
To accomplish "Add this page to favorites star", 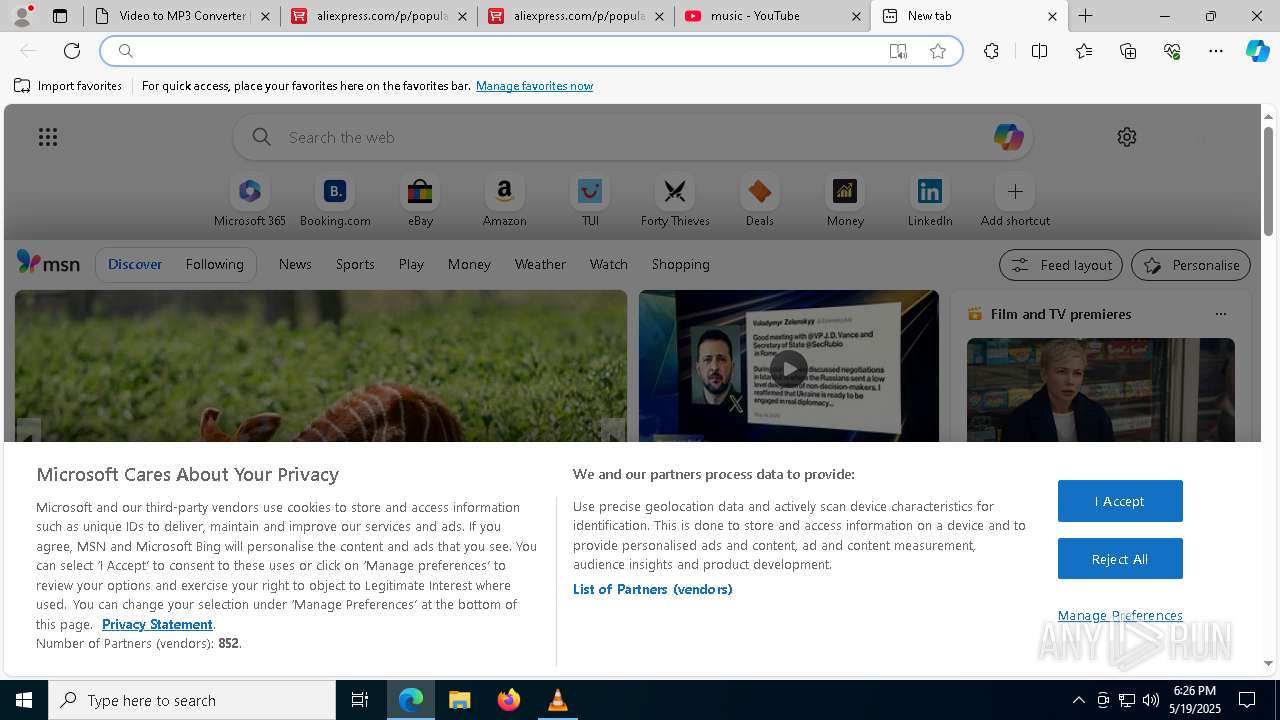I will [938, 51].
